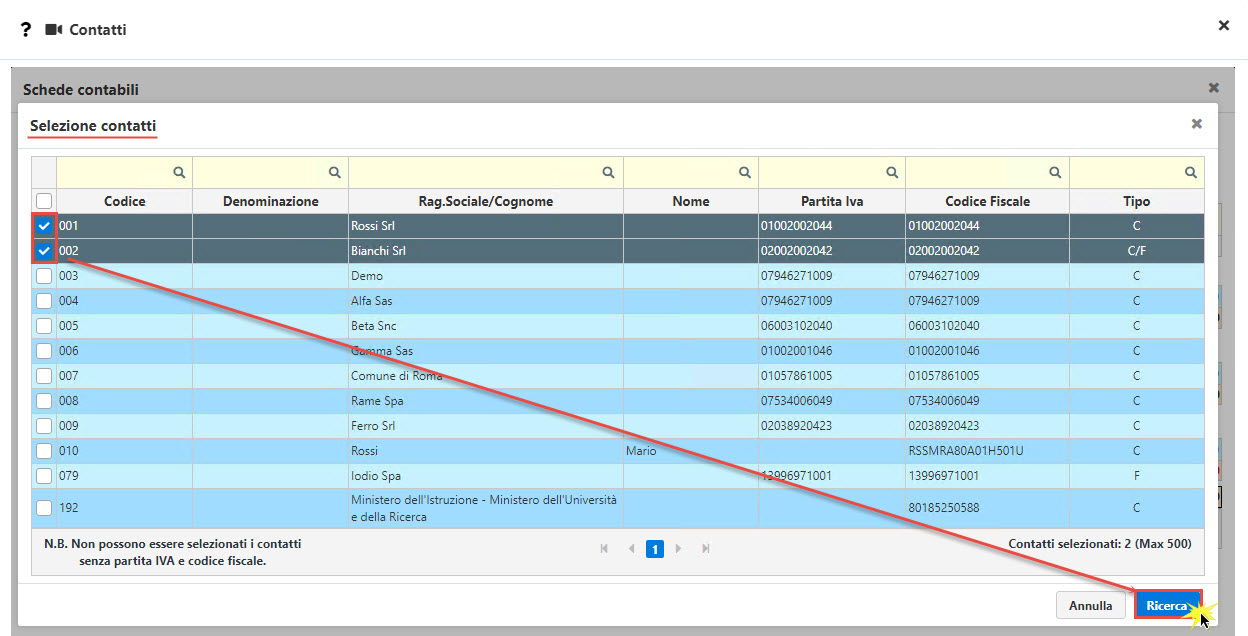
Task: Click search icon in Denominazione filter
Action: click(336, 172)
